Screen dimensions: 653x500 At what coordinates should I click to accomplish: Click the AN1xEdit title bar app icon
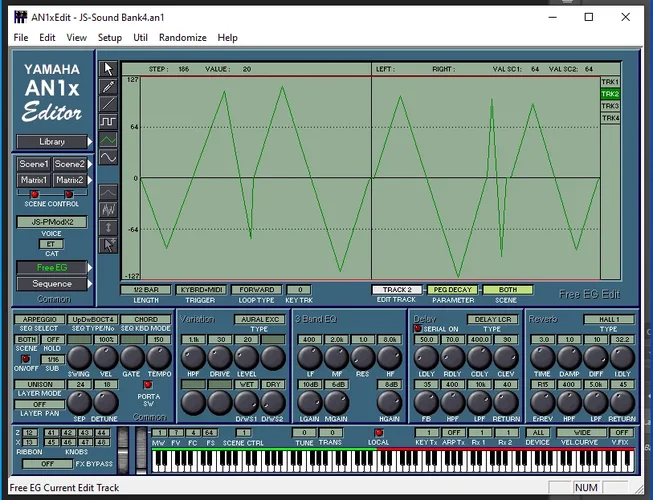pyautogui.click(x=20, y=17)
